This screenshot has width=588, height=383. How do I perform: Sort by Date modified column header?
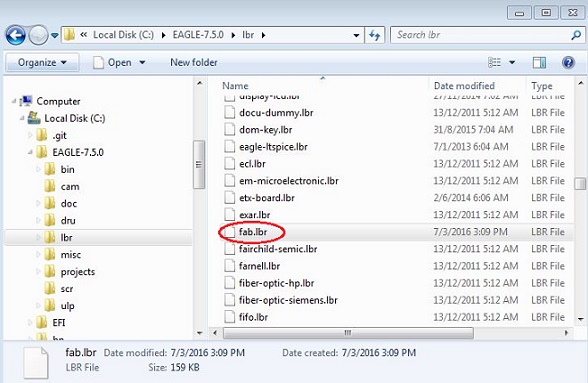point(464,86)
